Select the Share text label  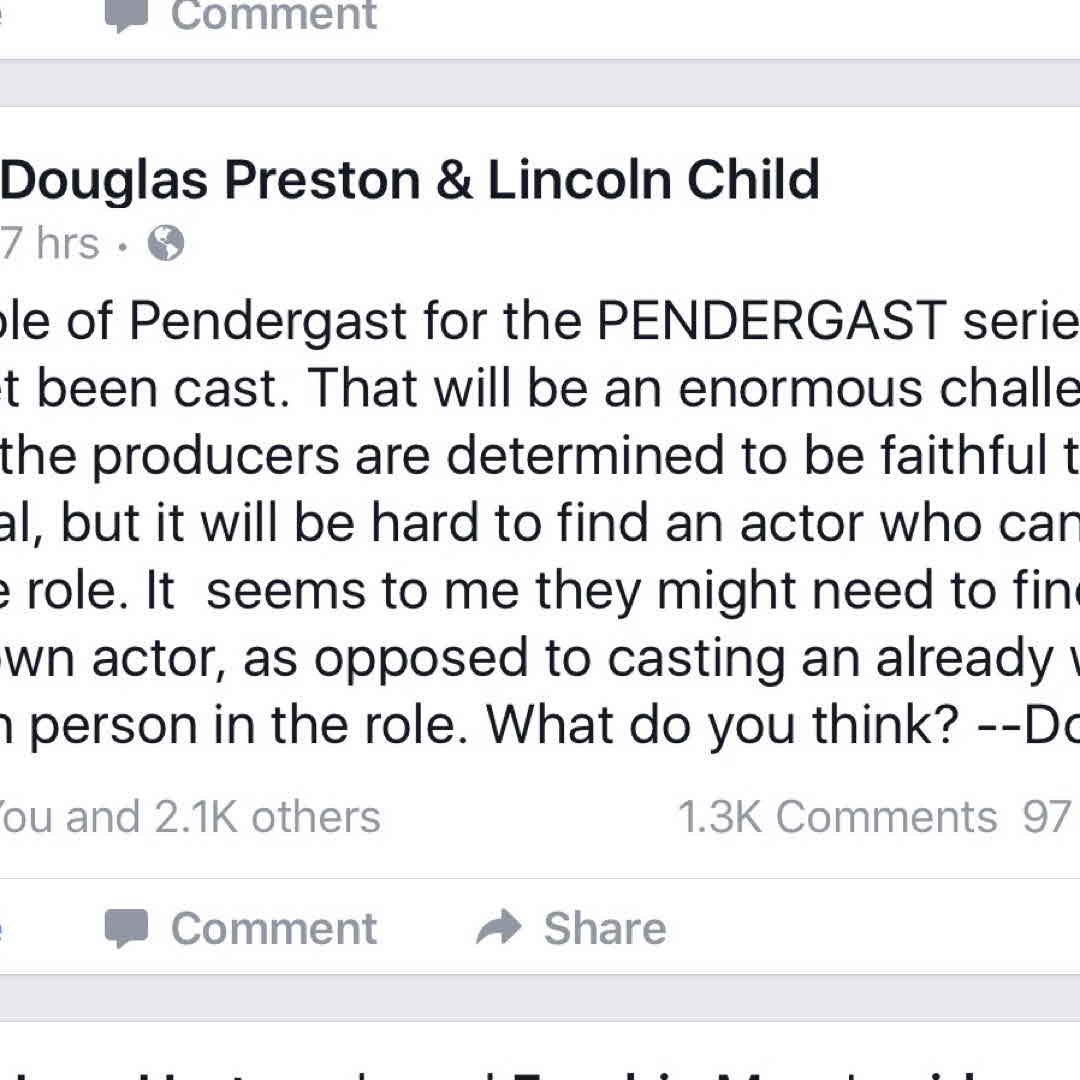point(605,928)
